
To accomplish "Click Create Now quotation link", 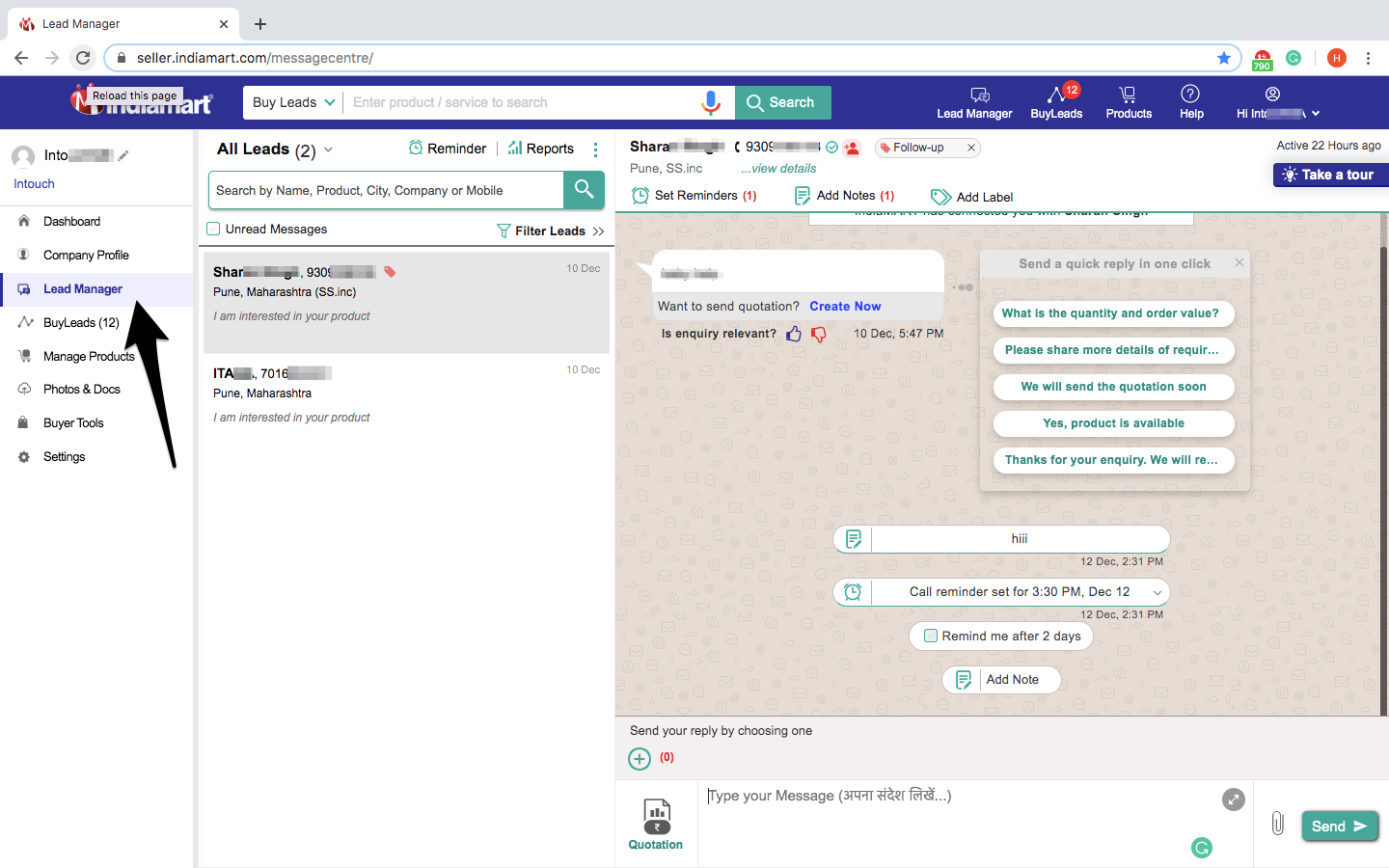I will coord(845,307).
